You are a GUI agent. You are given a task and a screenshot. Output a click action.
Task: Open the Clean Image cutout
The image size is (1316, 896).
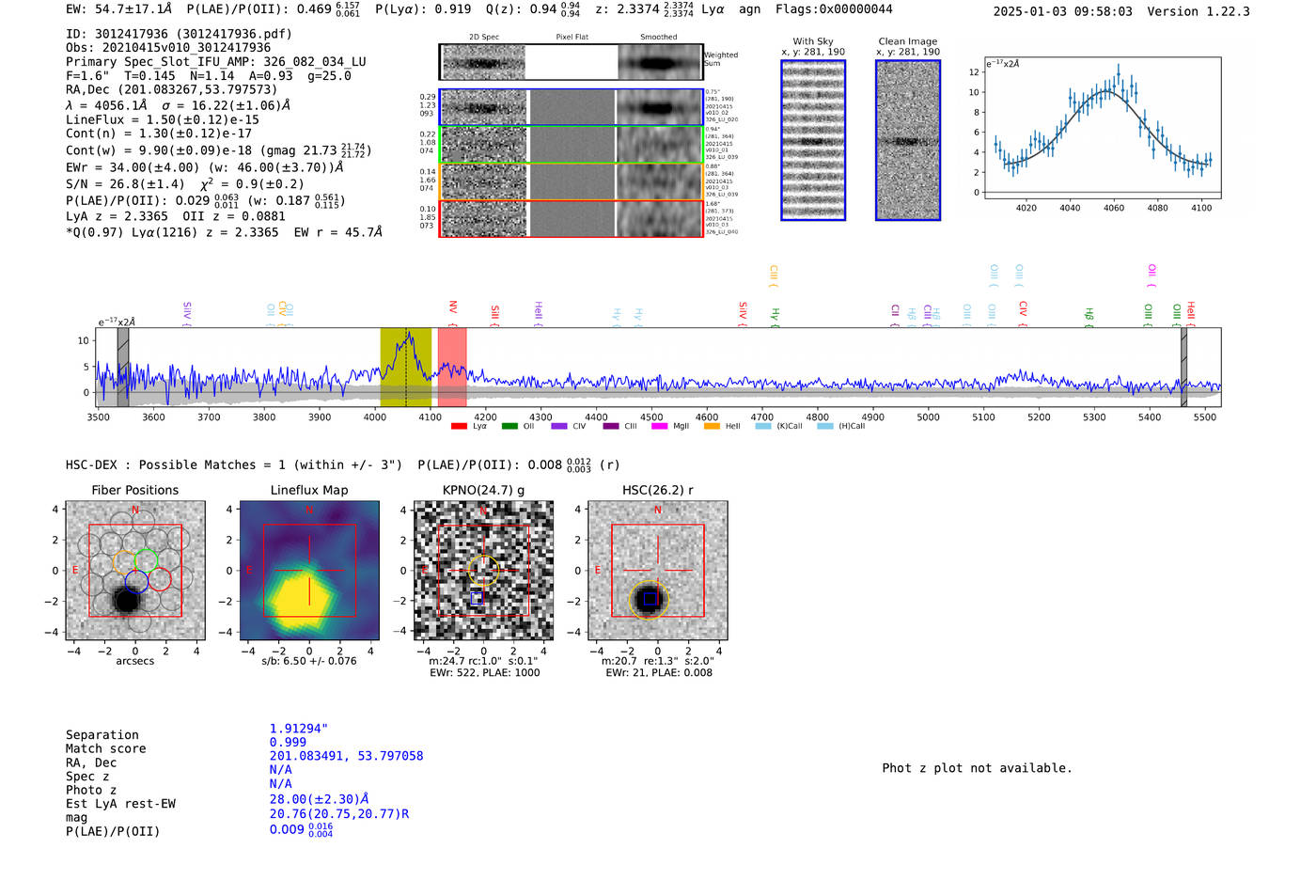pos(908,140)
